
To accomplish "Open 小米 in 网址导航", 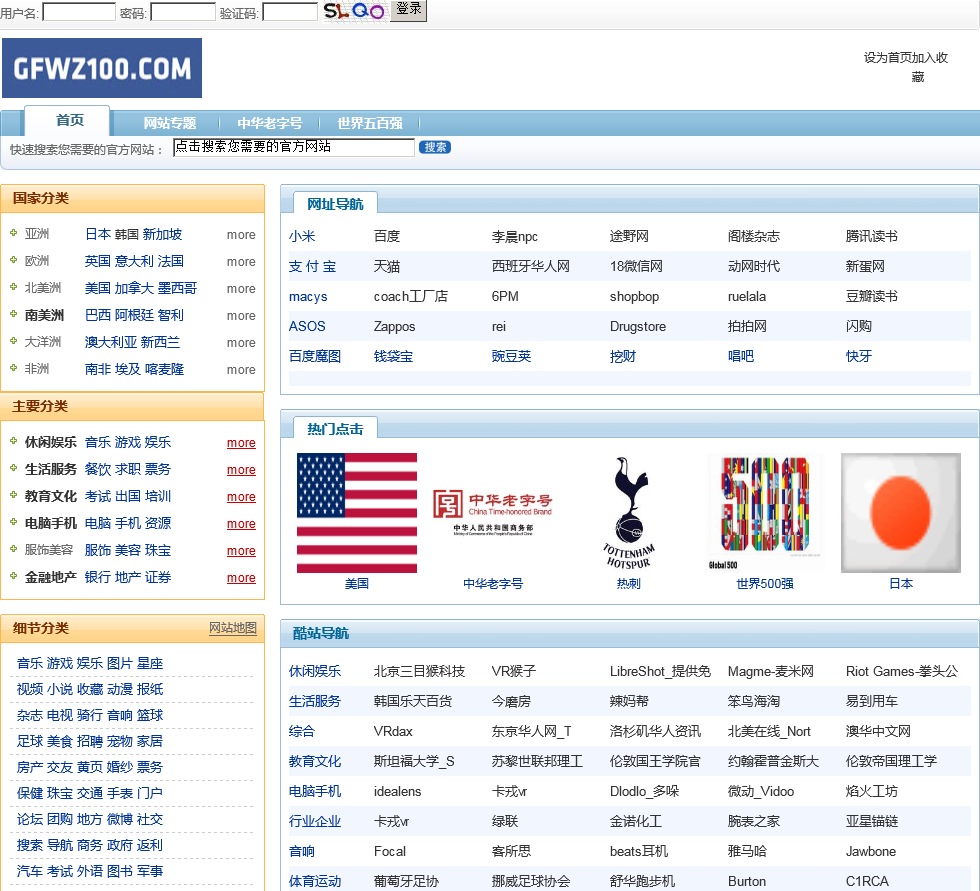I will [302, 236].
